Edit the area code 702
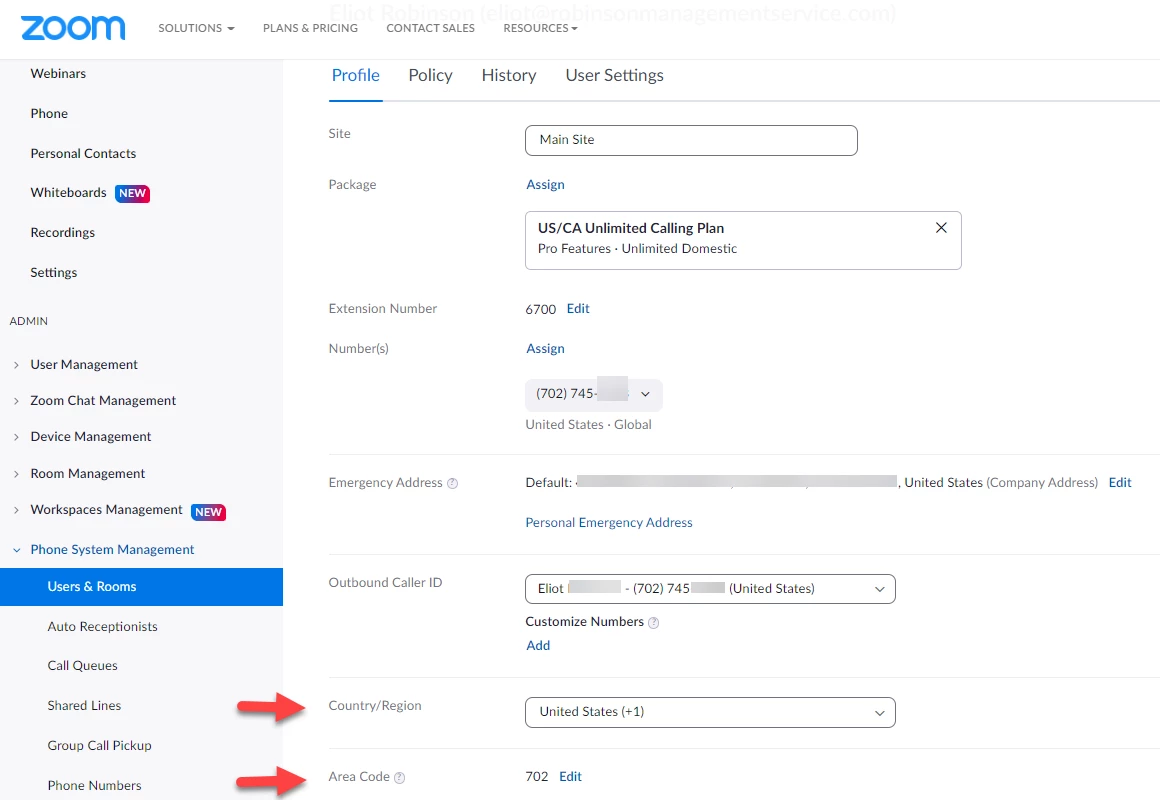This screenshot has width=1160, height=800. click(570, 776)
